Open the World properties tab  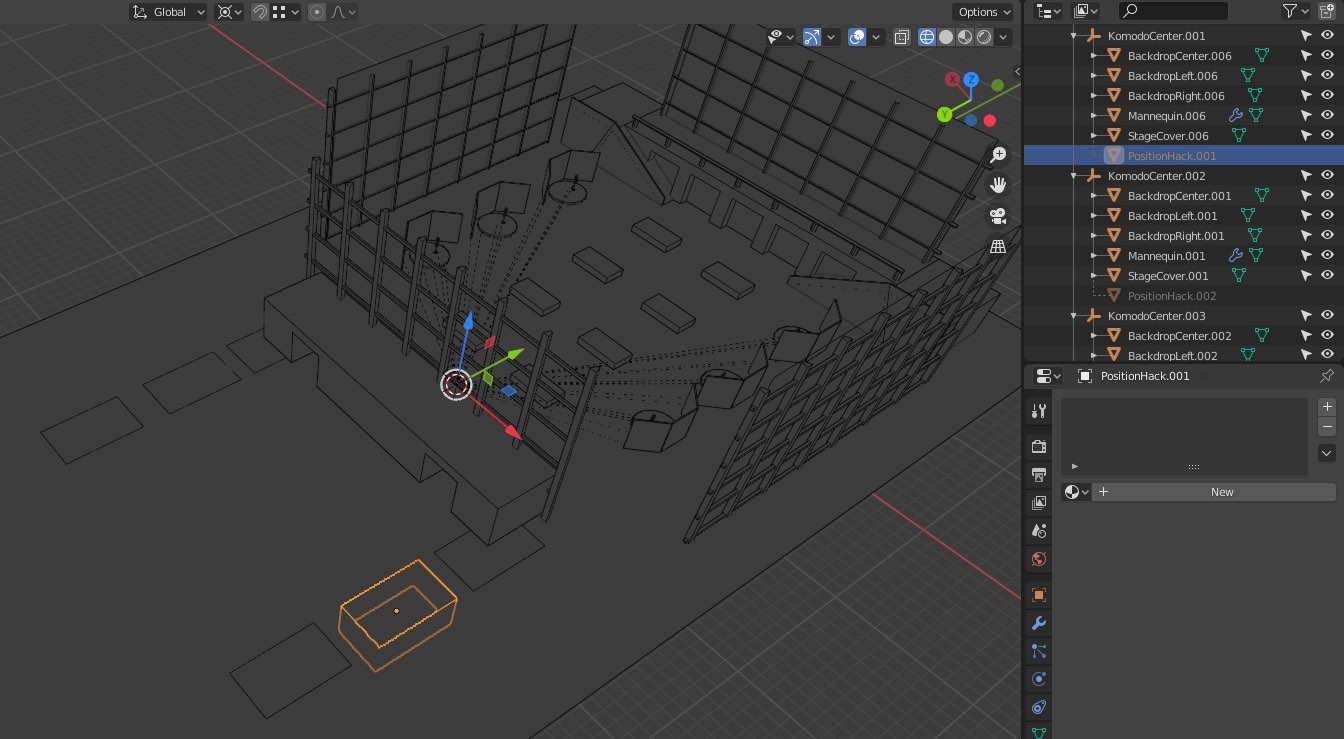(x=1038, y=559)
